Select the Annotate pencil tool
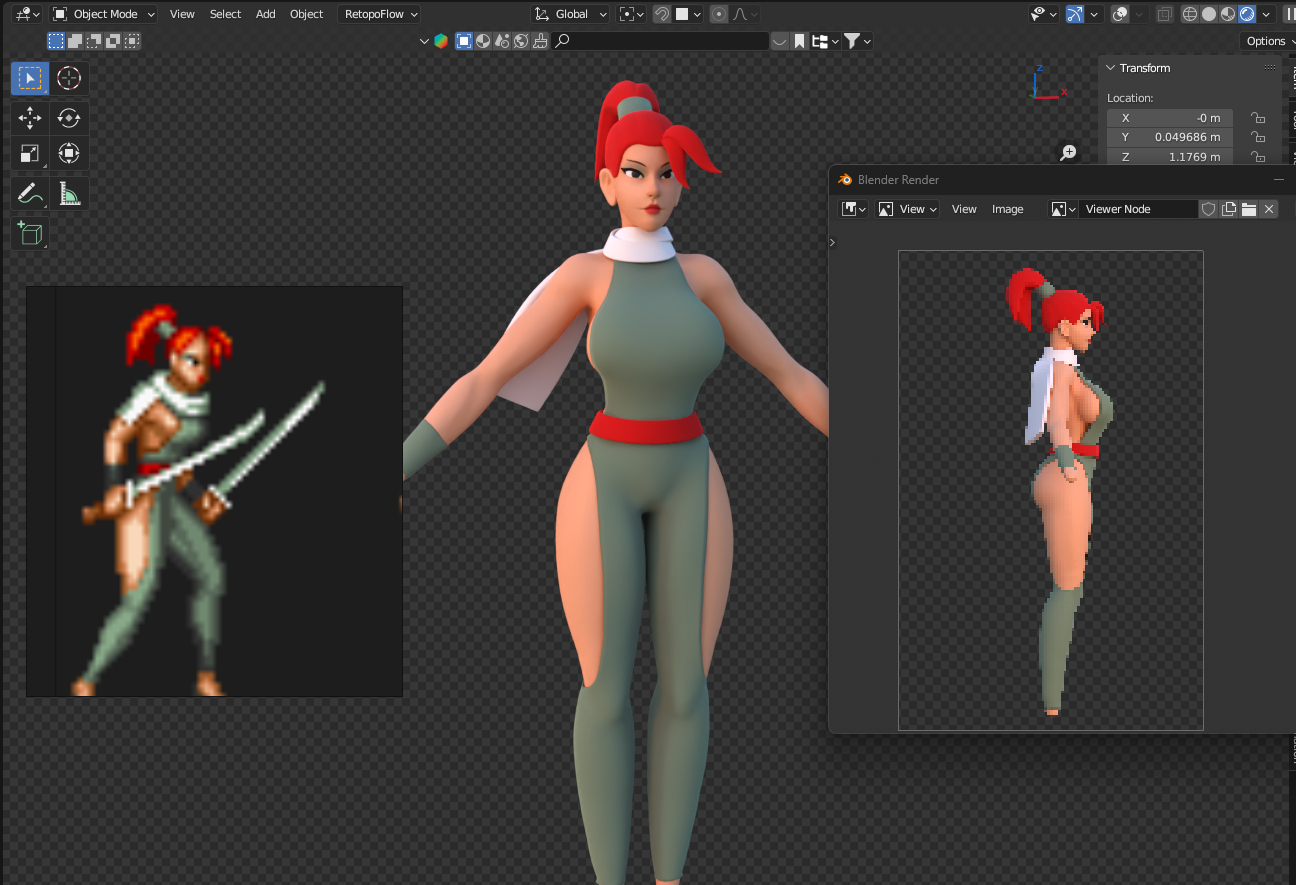Screen dimensions: 1296x885 [30, 193]
